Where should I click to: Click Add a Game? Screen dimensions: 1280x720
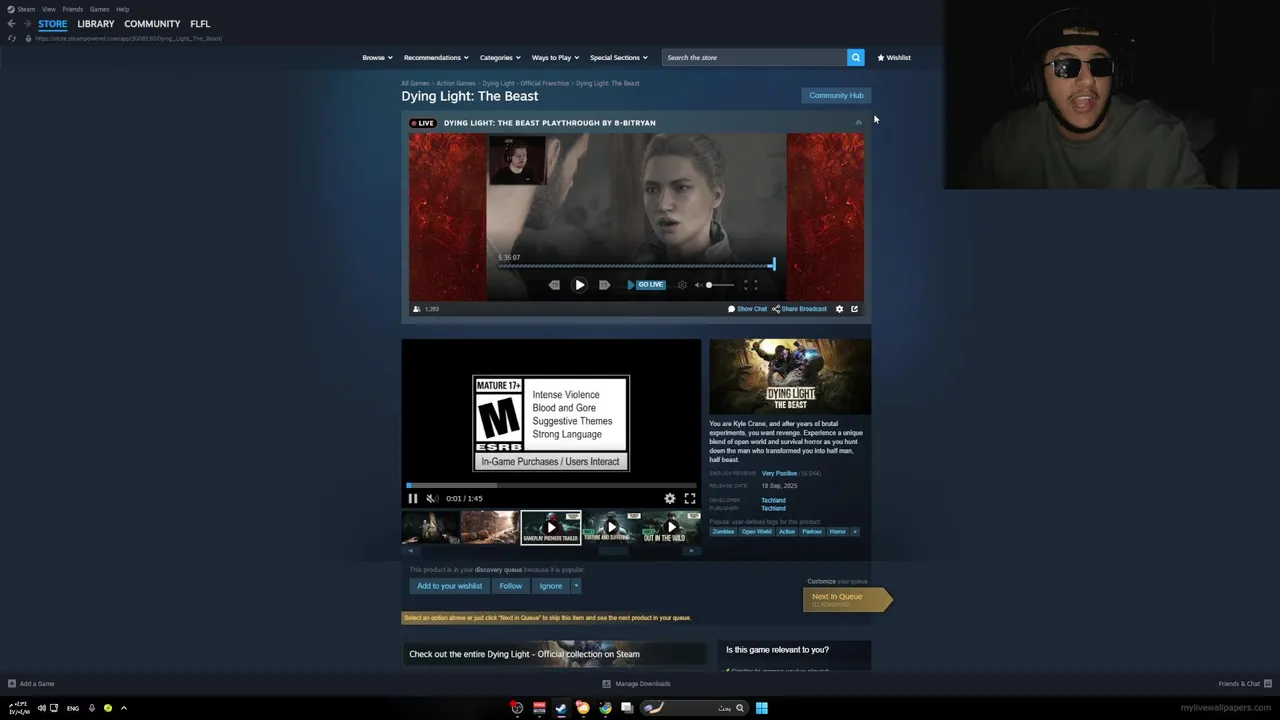(31, 684)
